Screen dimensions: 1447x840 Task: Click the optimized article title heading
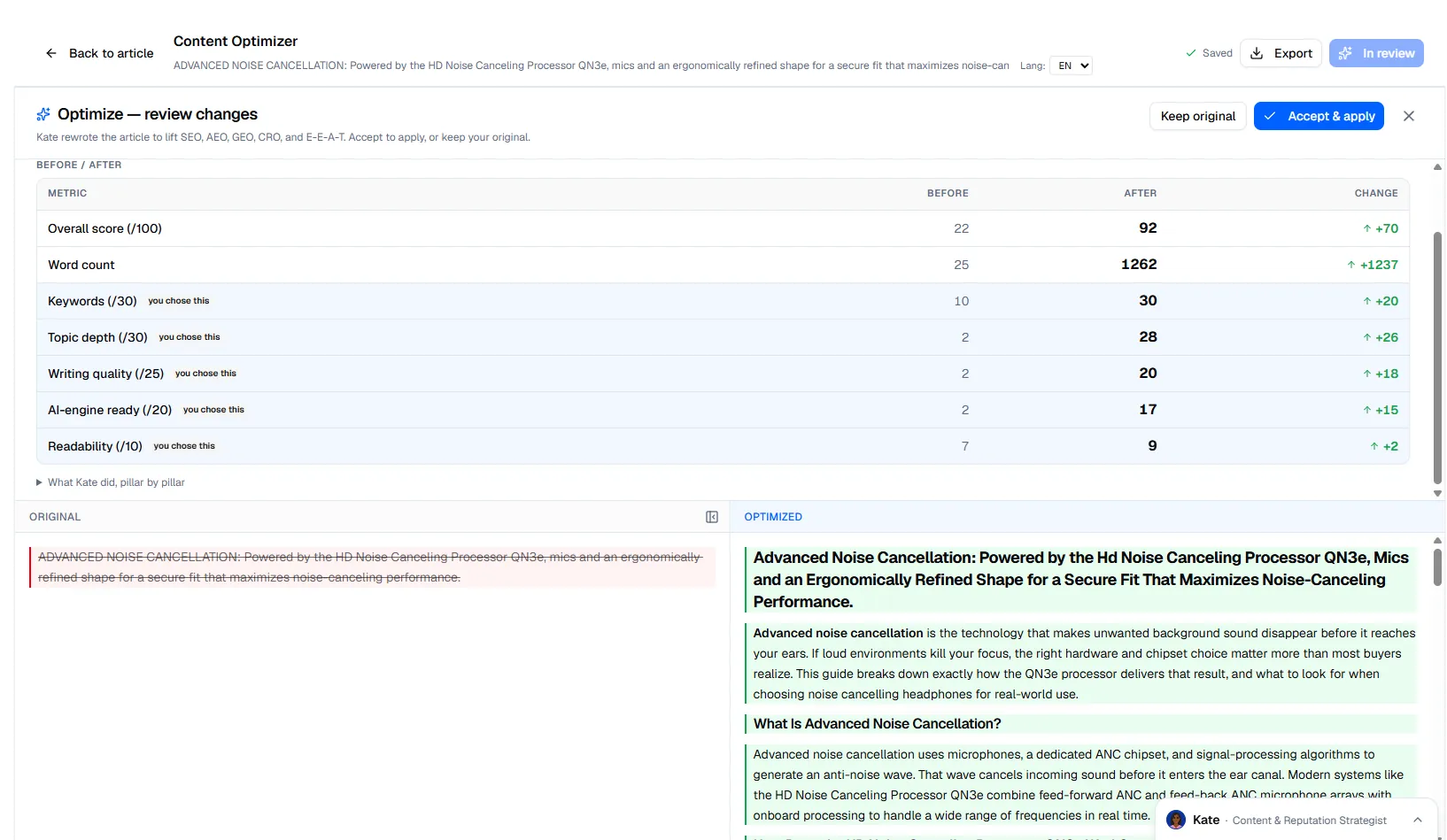click(x=1080, y=580)
